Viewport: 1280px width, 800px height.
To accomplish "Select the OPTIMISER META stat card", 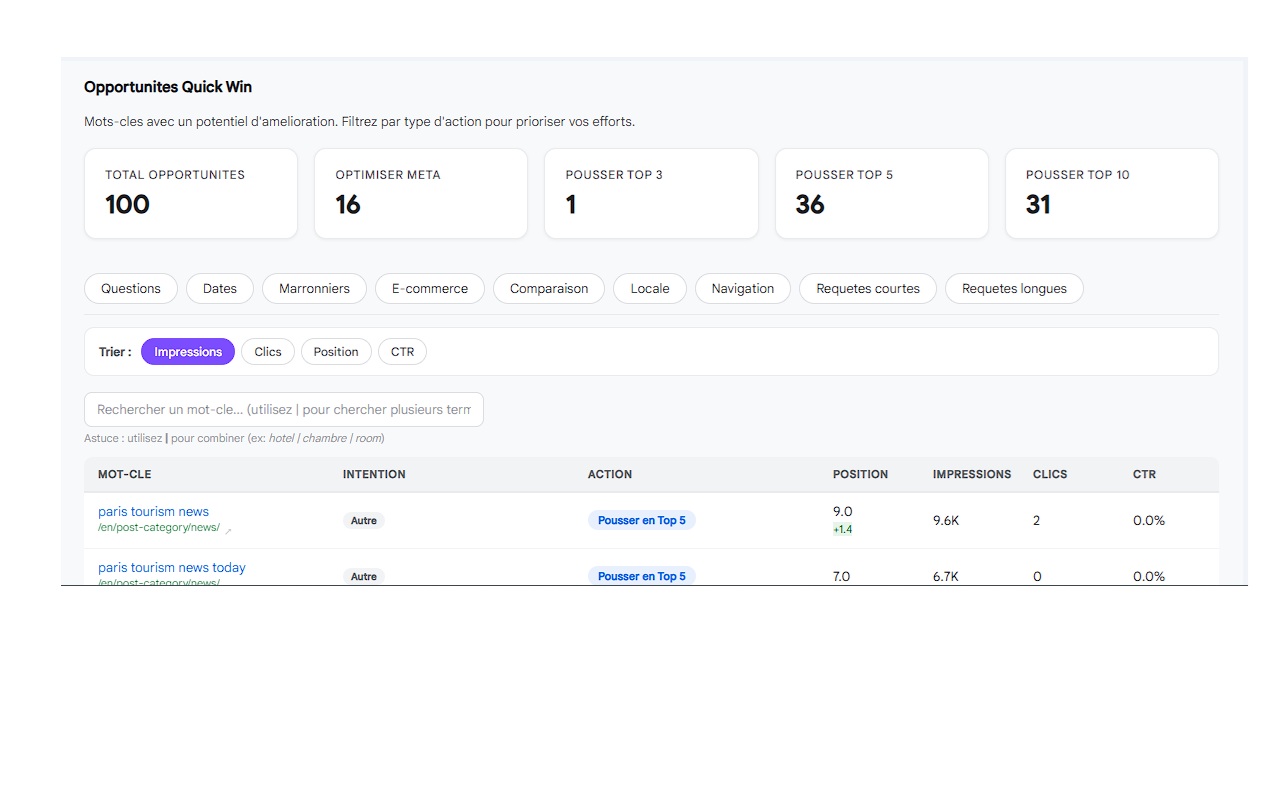I will (x=420, y=193).
